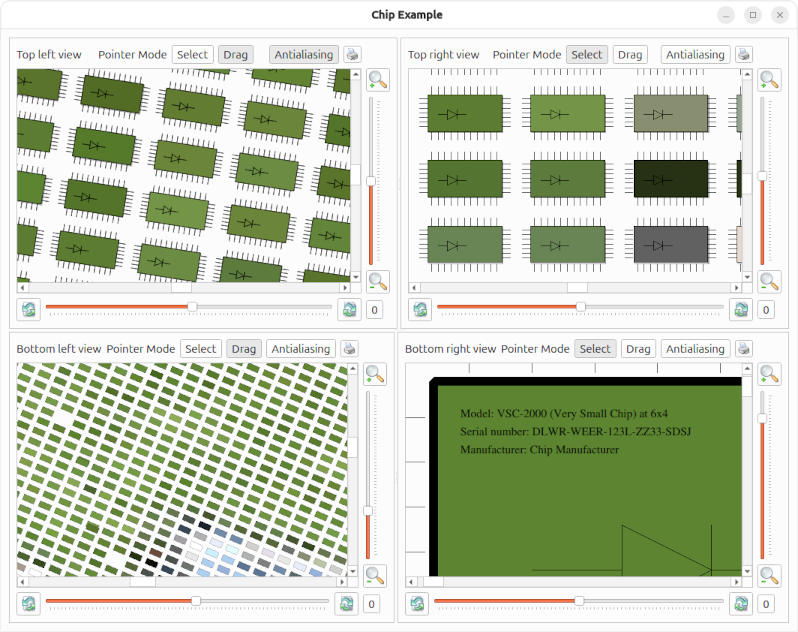Zoom in using bottom right view magnifier

(768, 375)
